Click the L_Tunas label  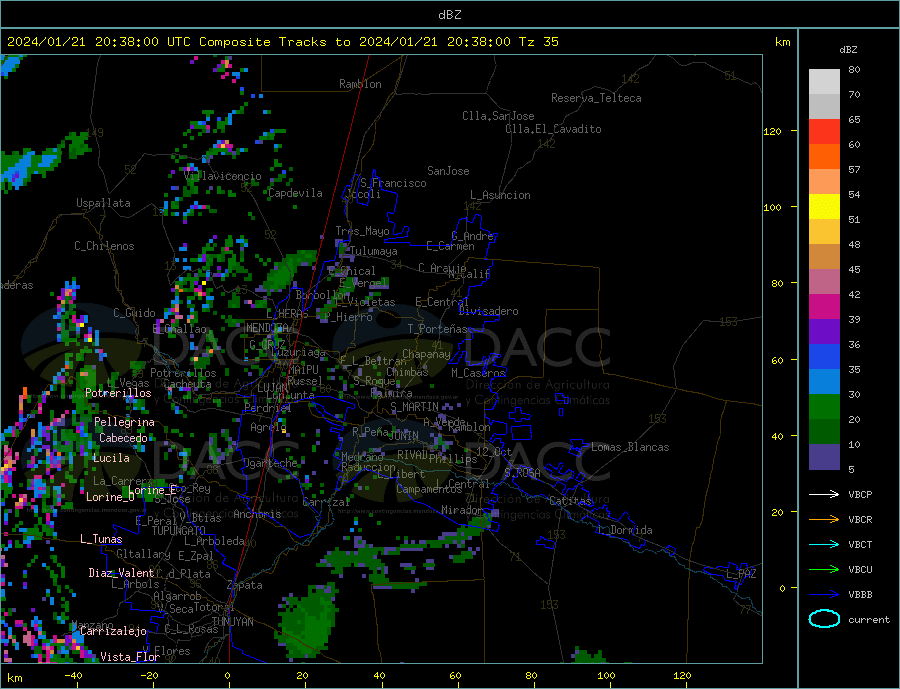tap(101, 539)
